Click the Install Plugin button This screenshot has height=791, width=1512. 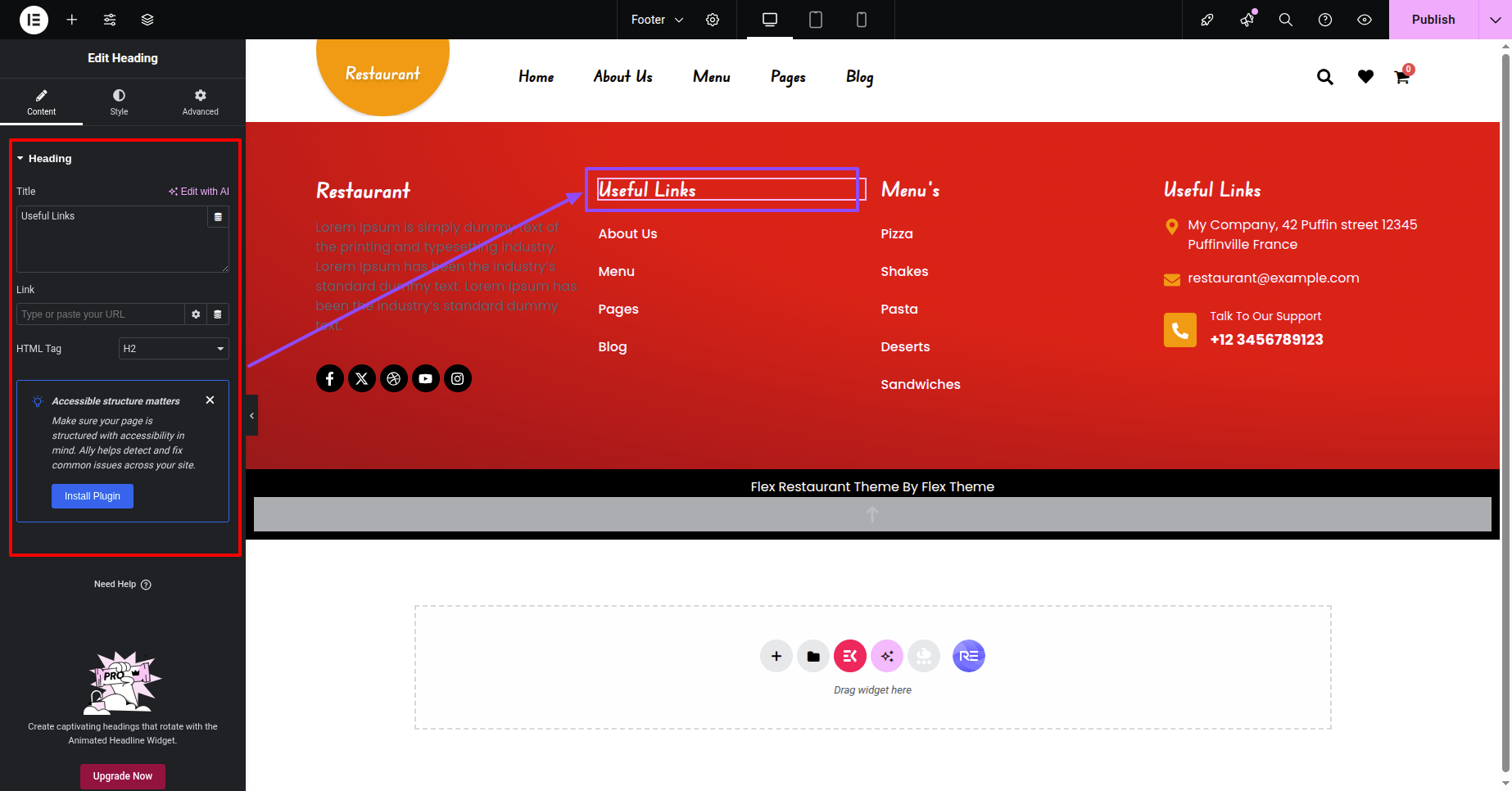[93, 496]
